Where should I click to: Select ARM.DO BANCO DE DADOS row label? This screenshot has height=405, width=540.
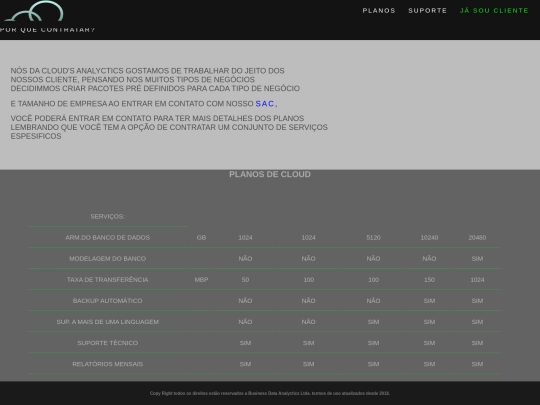pos(107,238)
